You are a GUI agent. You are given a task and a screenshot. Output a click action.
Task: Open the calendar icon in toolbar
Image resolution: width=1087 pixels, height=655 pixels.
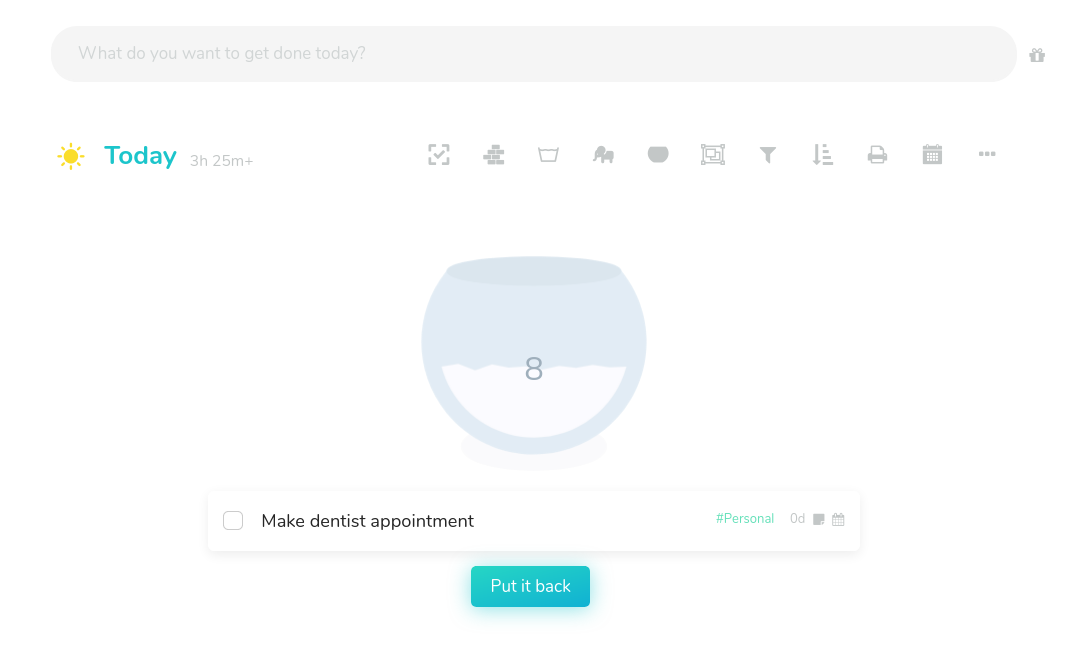click(932, 155)
